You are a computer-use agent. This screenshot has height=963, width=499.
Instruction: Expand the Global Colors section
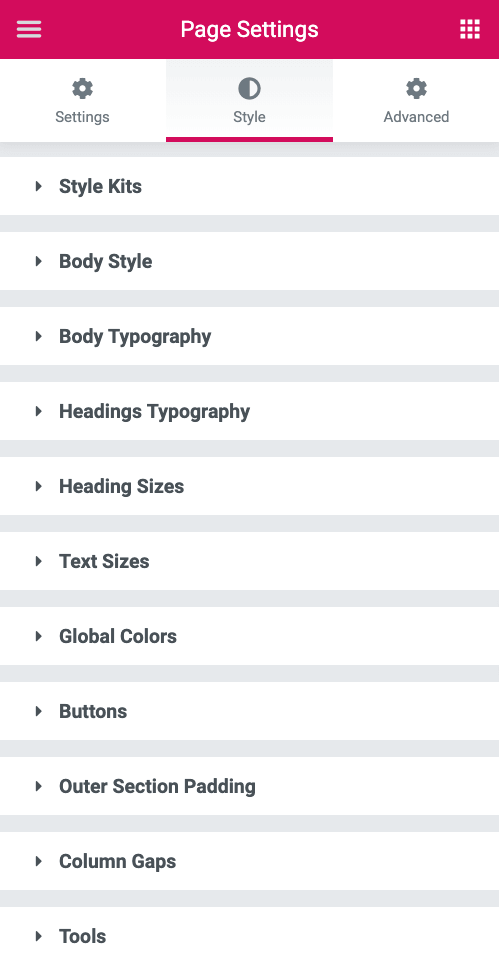point(250,636)
